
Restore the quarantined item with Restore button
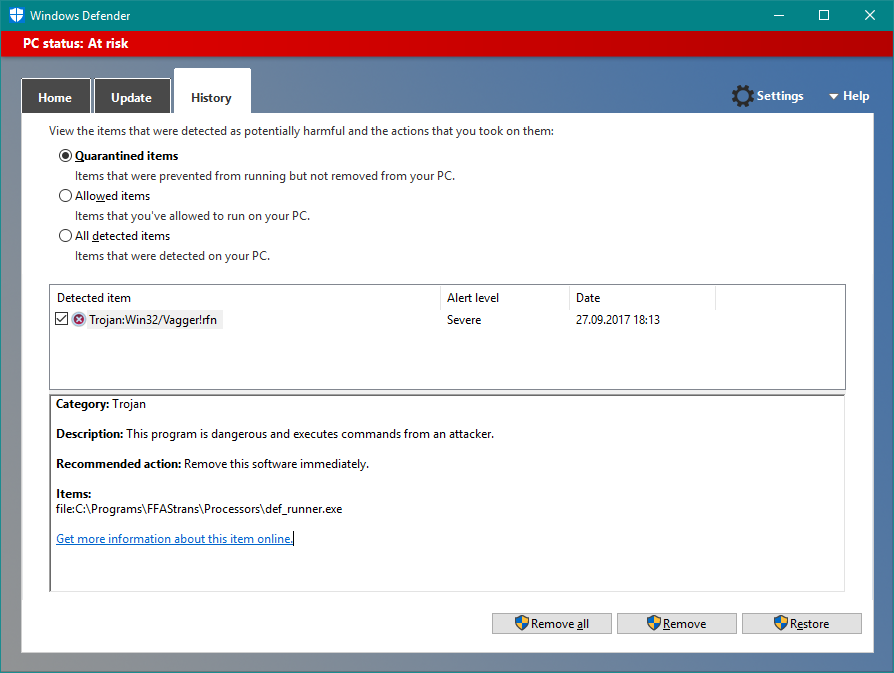[802, 623]
